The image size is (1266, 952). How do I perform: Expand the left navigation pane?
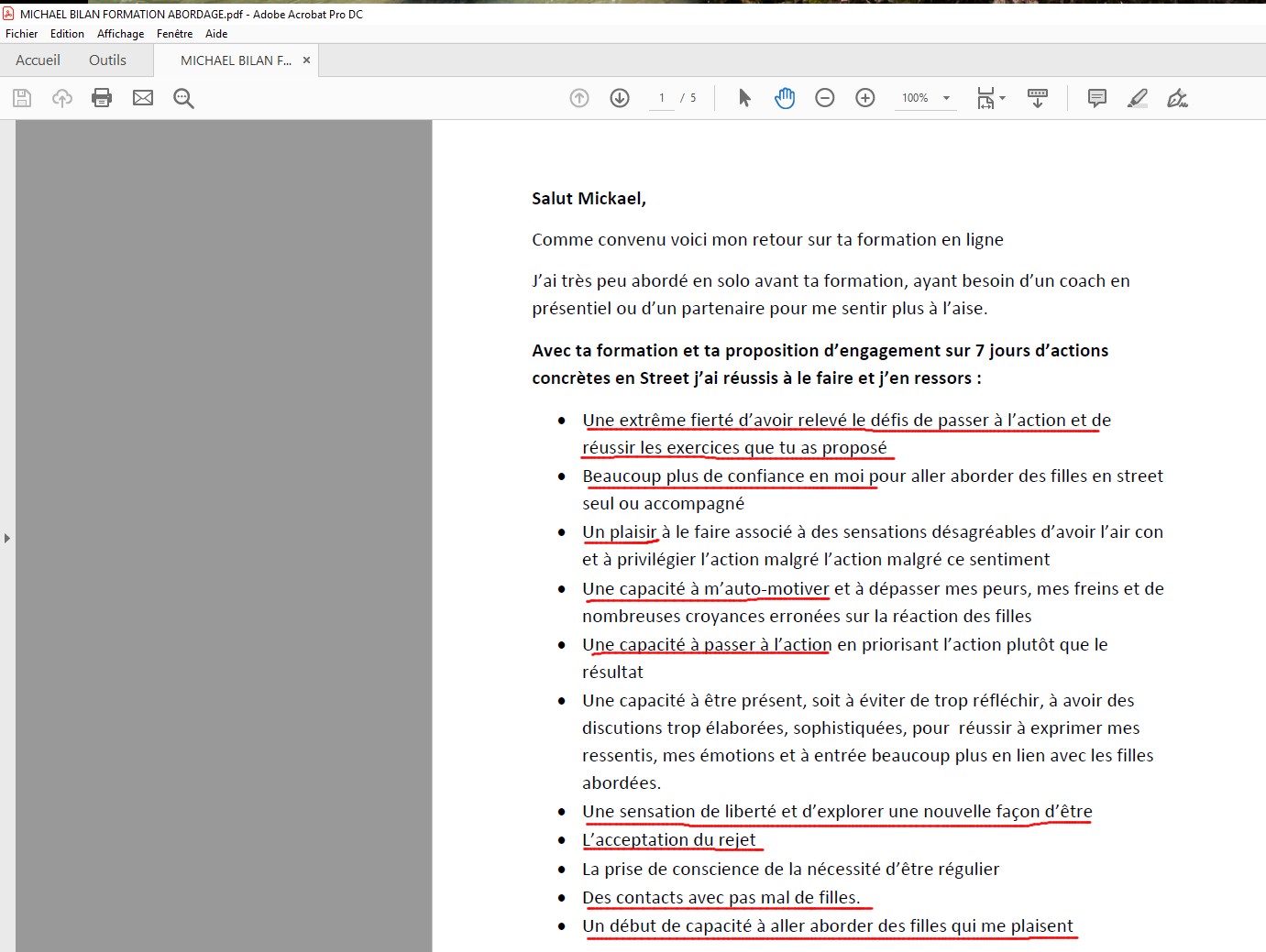[7, 538]
